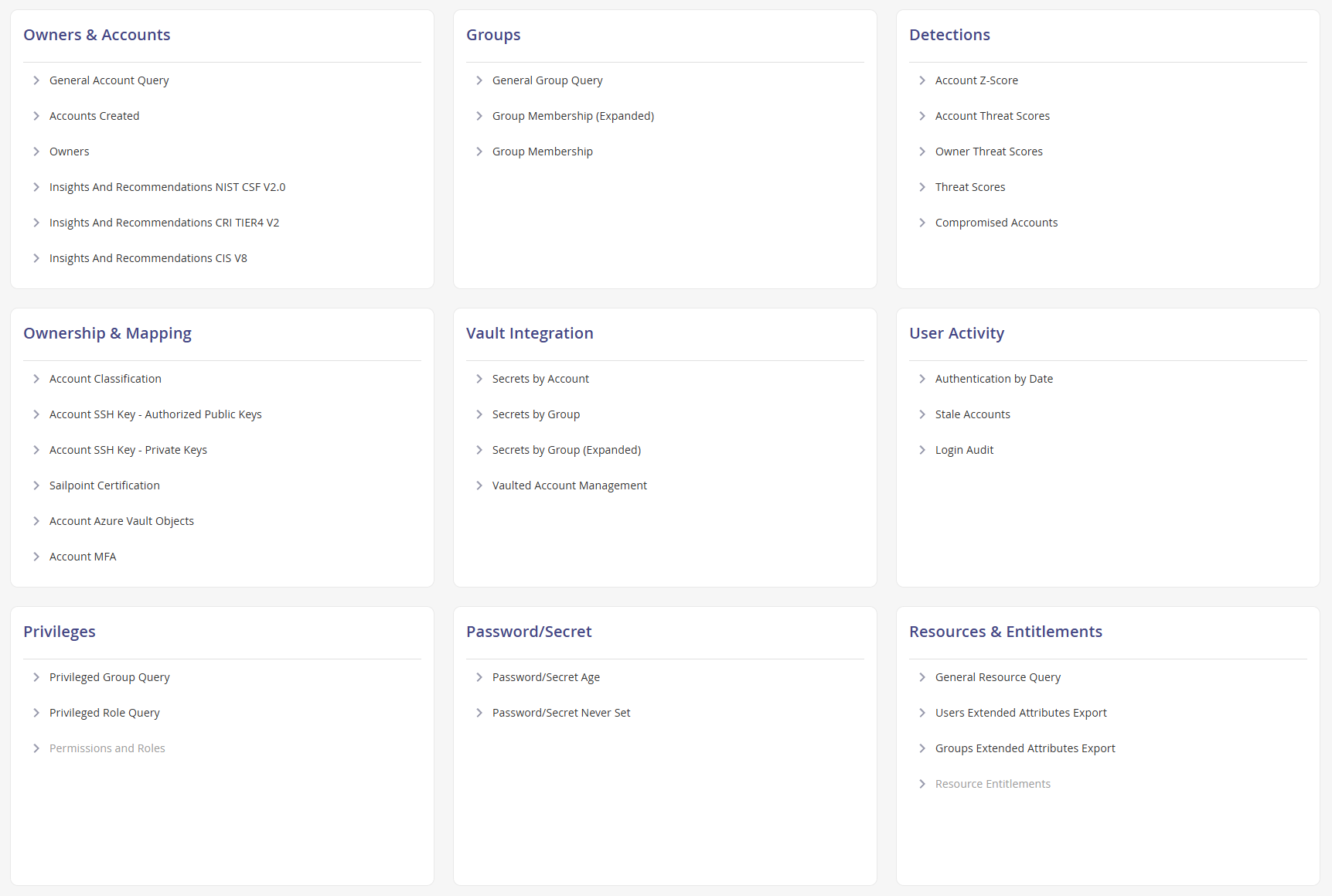Select Sailpoint Certification report
Screen dimensions: 1332x896
click(104, 485)
